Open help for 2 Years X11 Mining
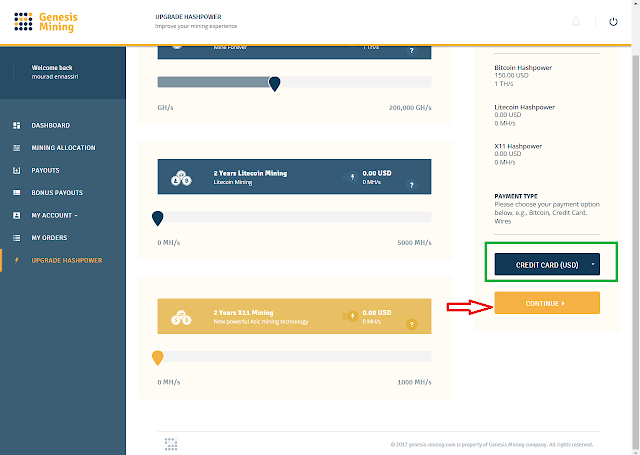 pos(411,324)
